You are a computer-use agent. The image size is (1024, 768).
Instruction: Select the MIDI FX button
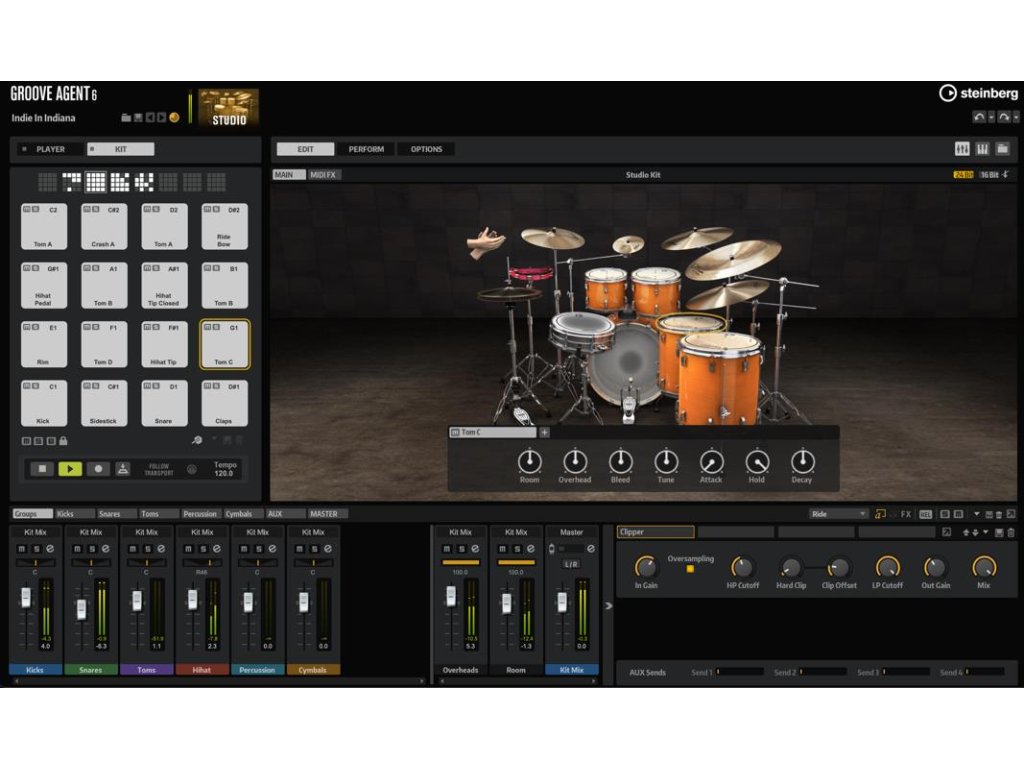pos(324,175)
